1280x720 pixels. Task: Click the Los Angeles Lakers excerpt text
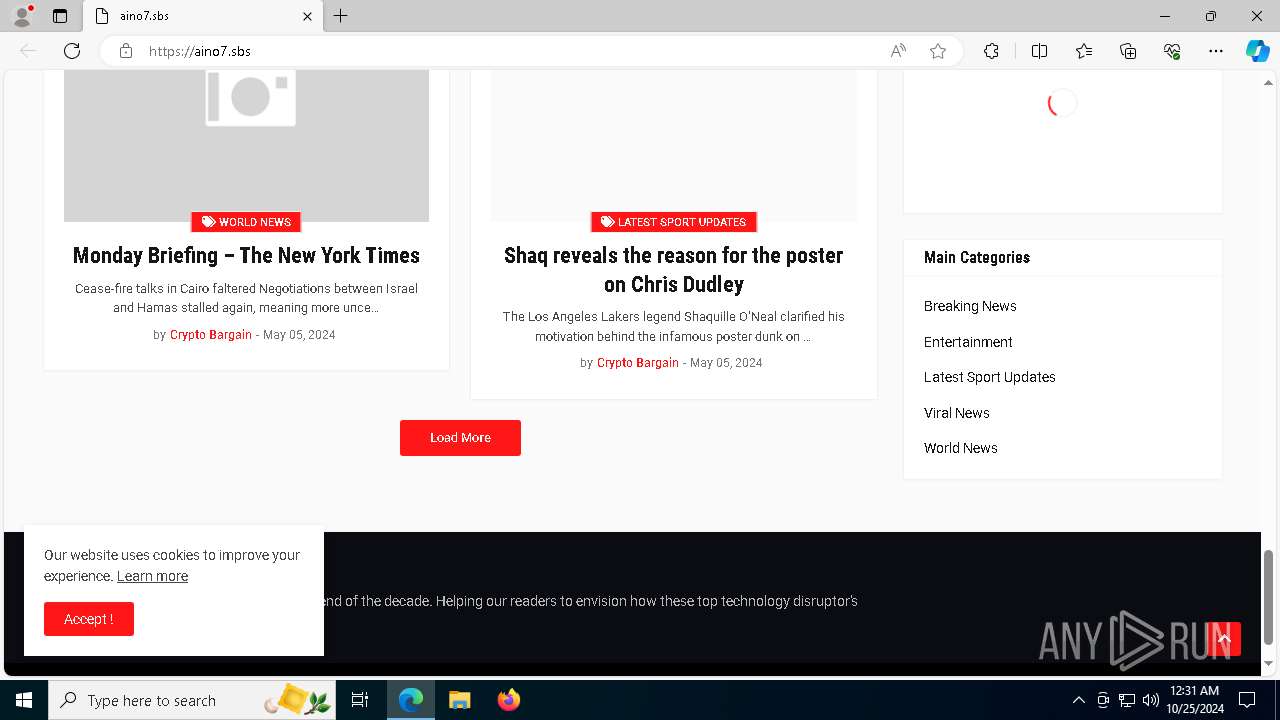[673, 326]
